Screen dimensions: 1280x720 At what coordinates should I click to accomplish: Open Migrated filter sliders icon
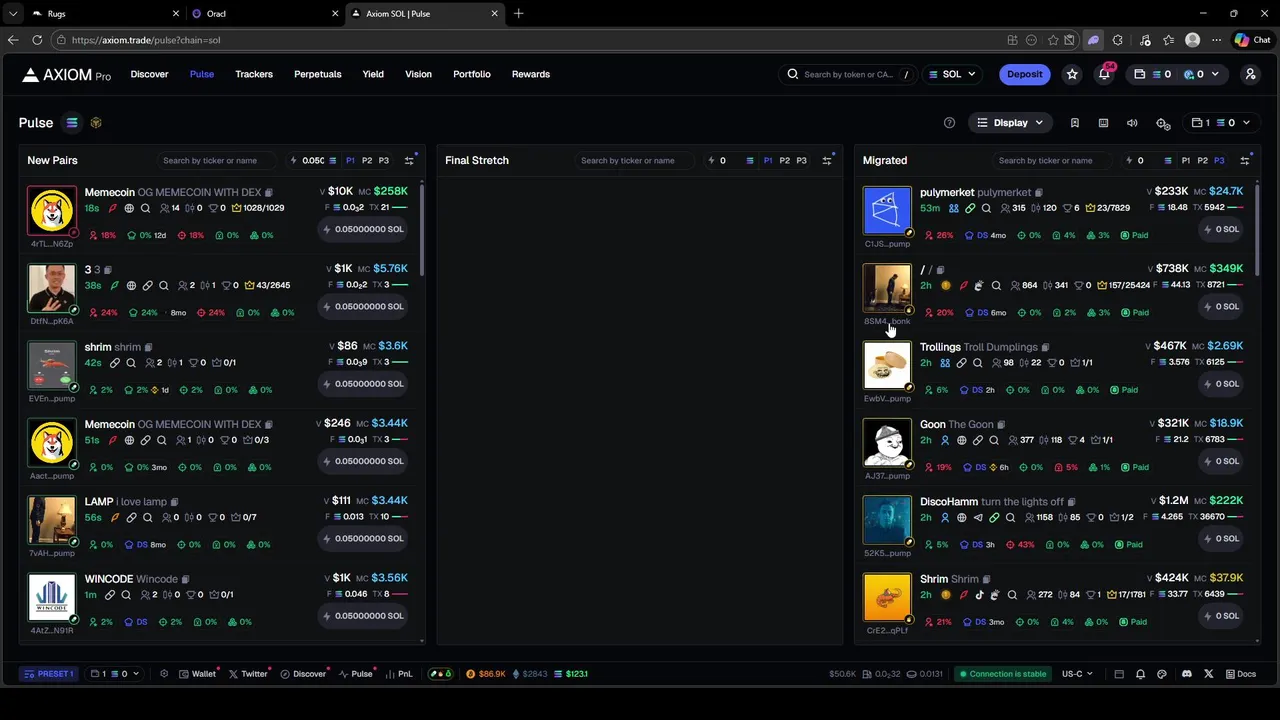(x=1245, y=160)
